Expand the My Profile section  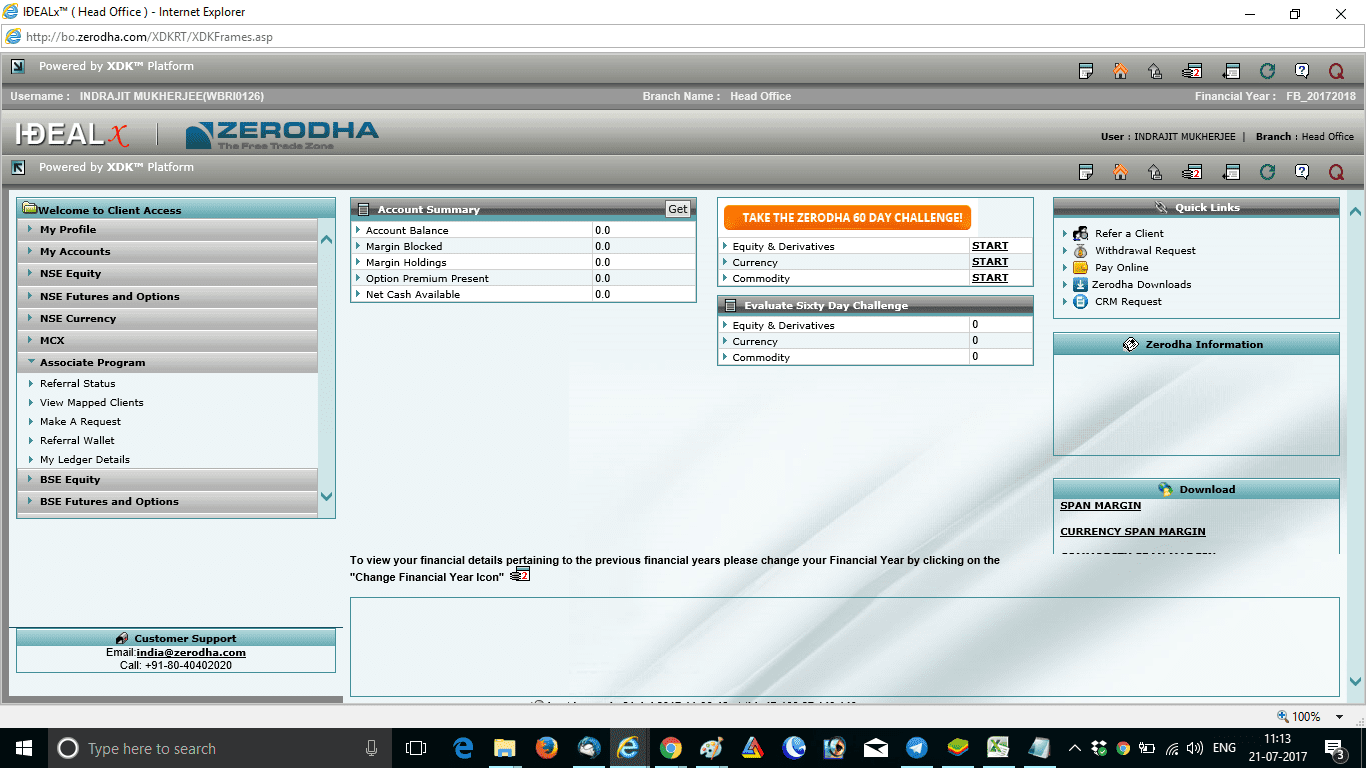tap(168, 229)
